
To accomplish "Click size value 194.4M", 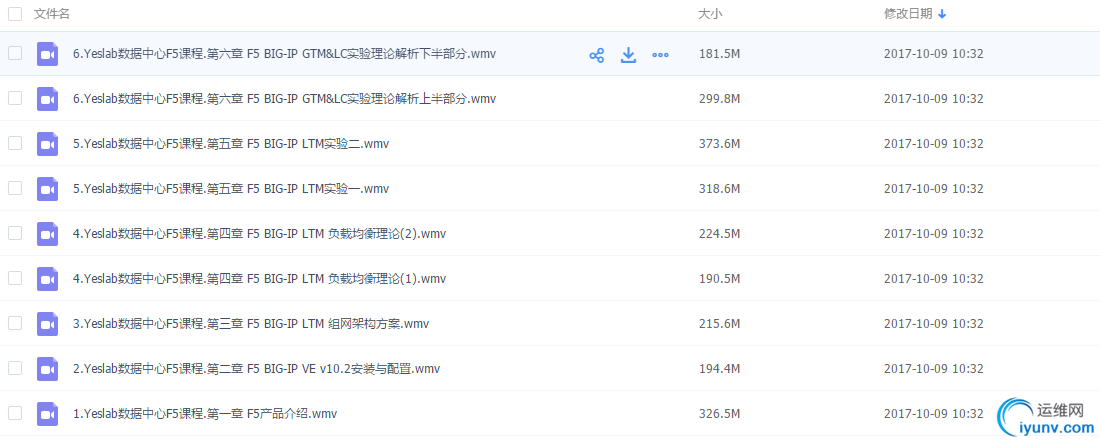I will pyautogui.click(x=720, y=368).
